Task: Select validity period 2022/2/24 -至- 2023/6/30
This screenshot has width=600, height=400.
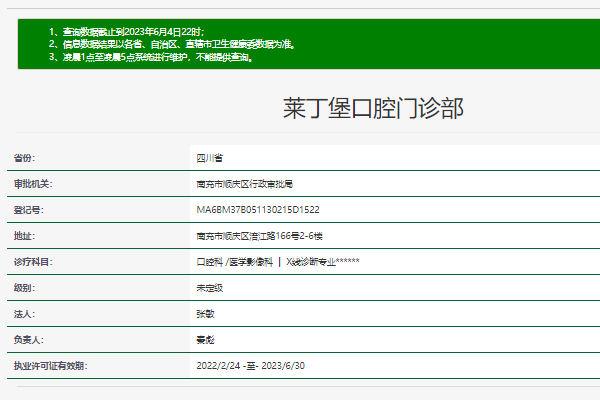Action: coord(251,366)
